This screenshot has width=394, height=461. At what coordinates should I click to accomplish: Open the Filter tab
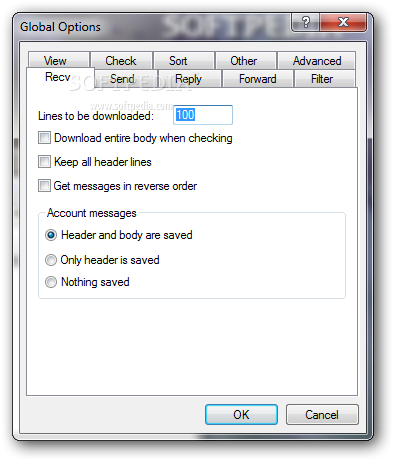pos(324,79)
